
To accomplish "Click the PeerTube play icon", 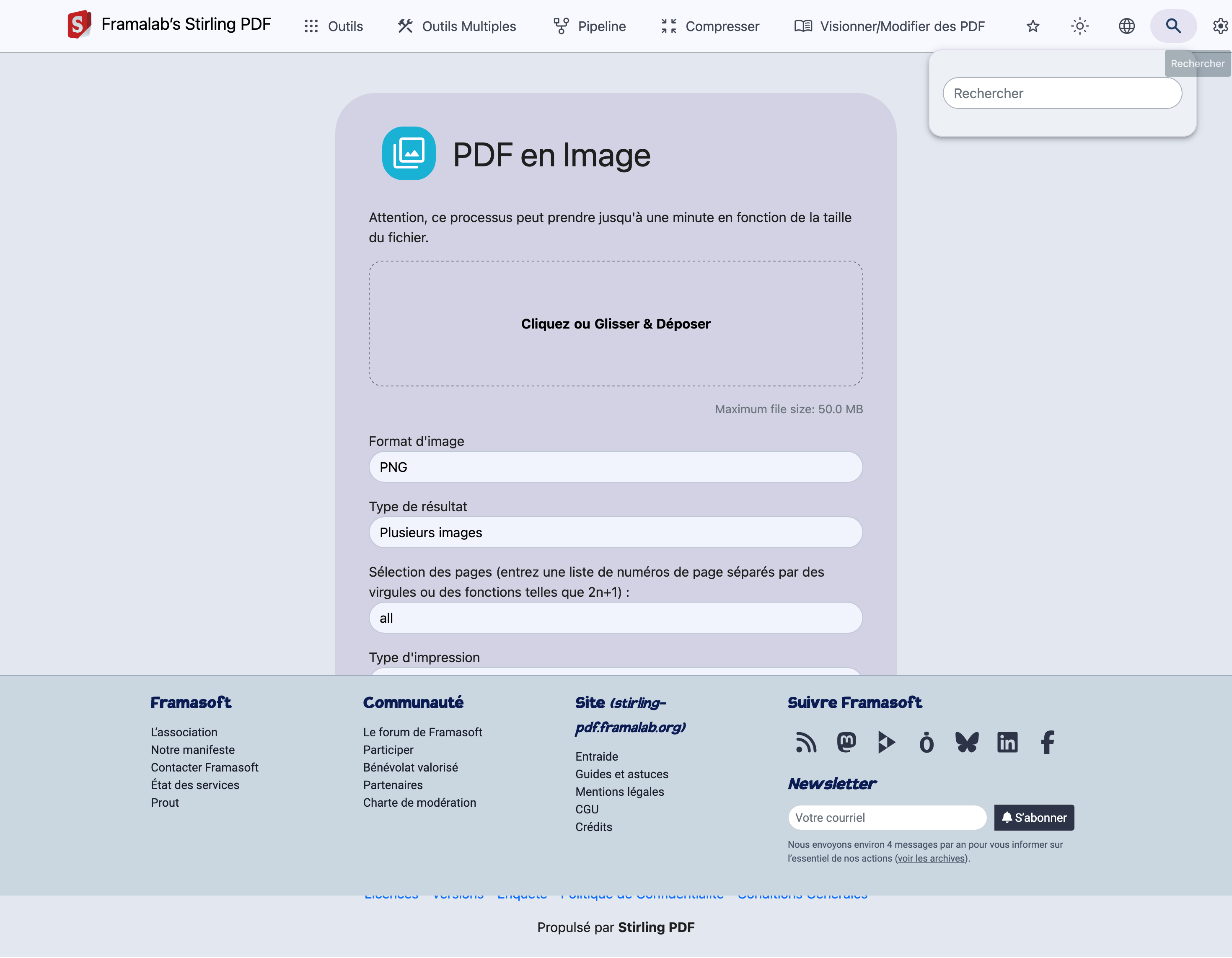I will pos(886,743).
